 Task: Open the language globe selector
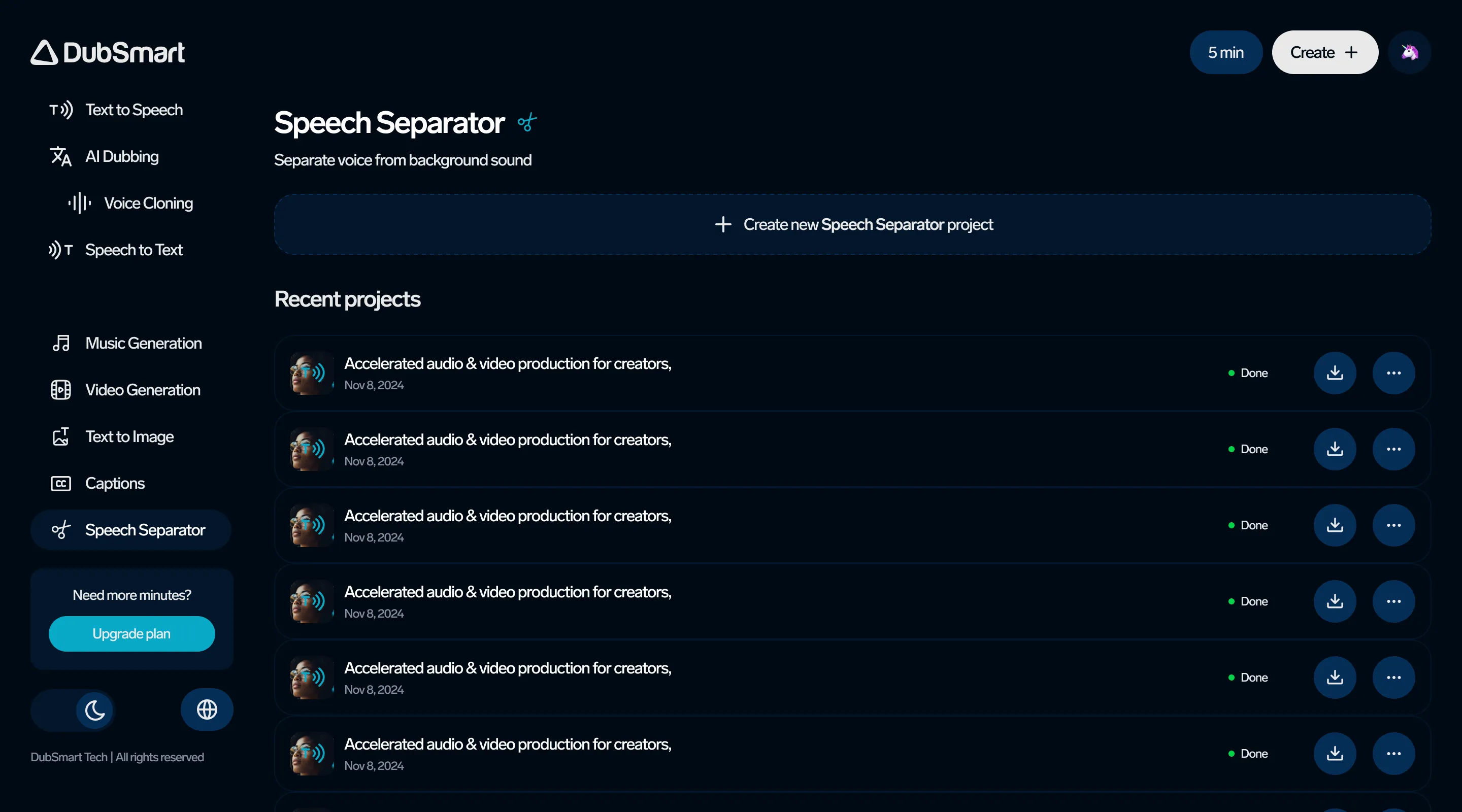click(x=207, y=710)
